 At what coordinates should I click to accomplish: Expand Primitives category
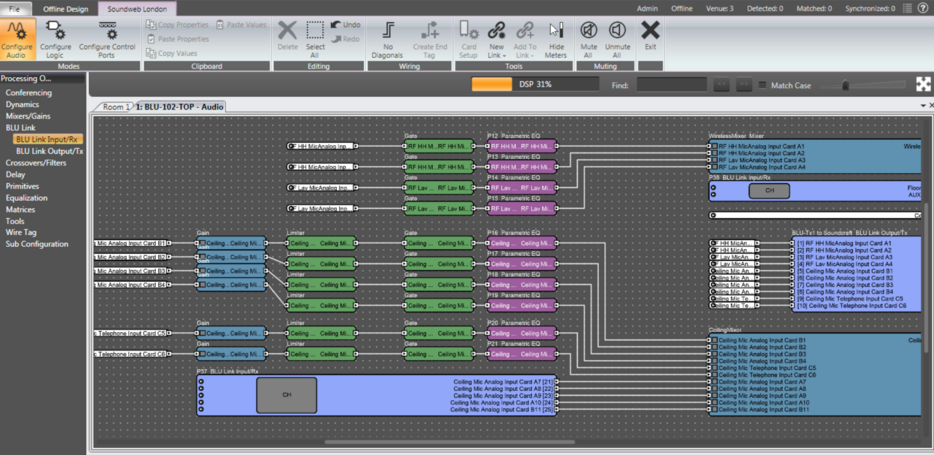tap(22, 186)
